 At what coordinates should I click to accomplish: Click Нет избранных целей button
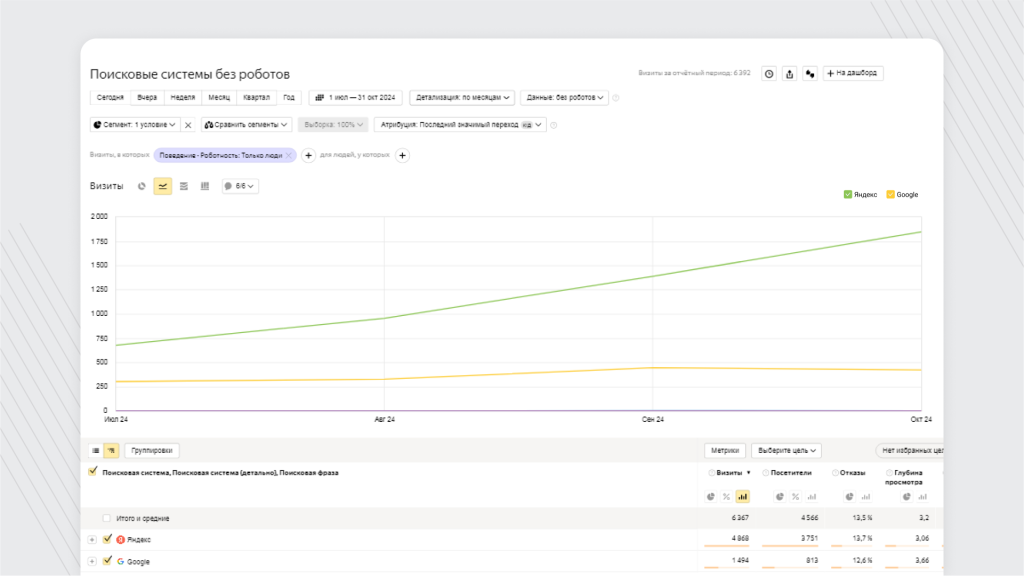(x=909, y=451)
